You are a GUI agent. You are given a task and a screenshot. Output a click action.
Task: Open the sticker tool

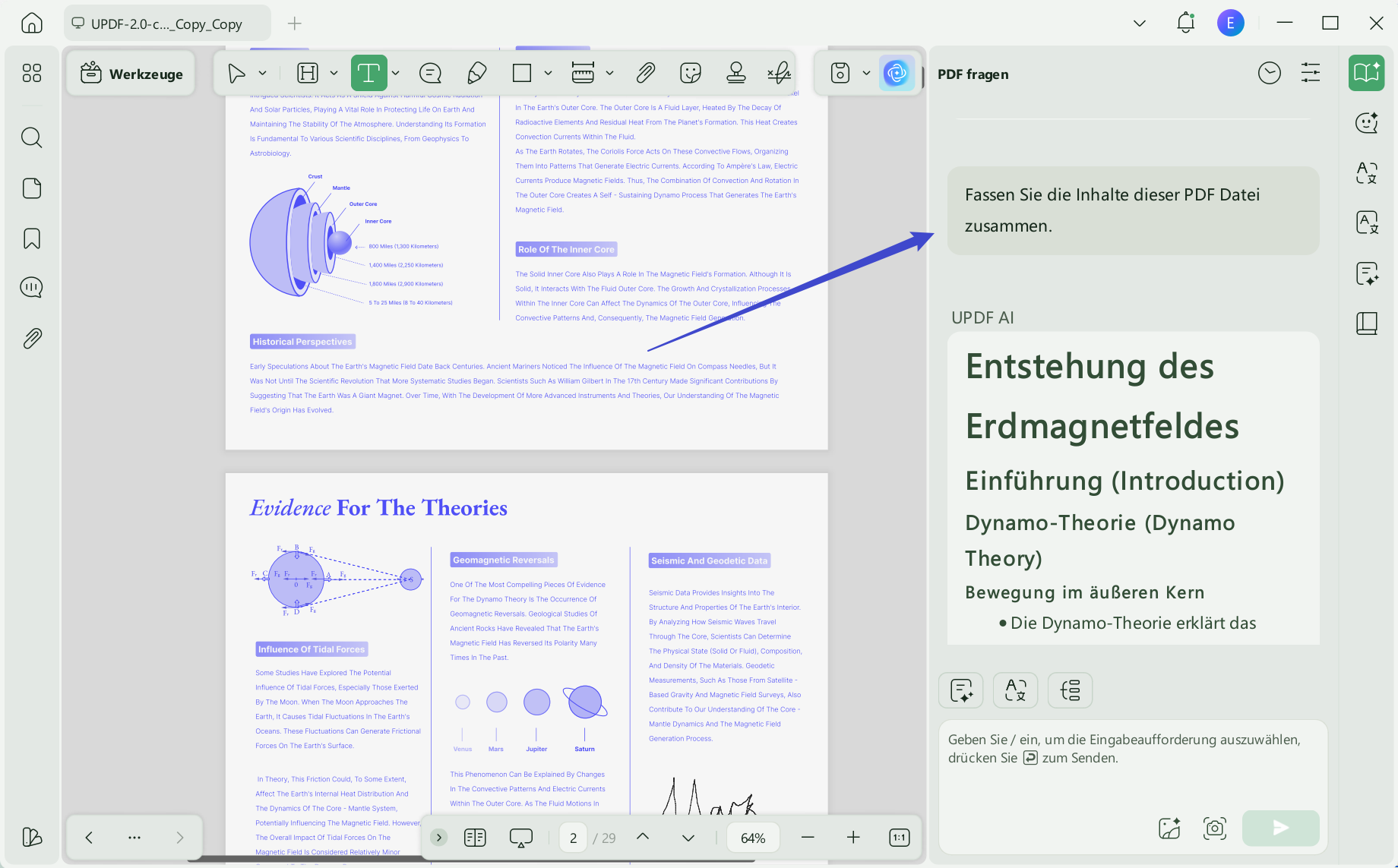(x=690, y=73)
